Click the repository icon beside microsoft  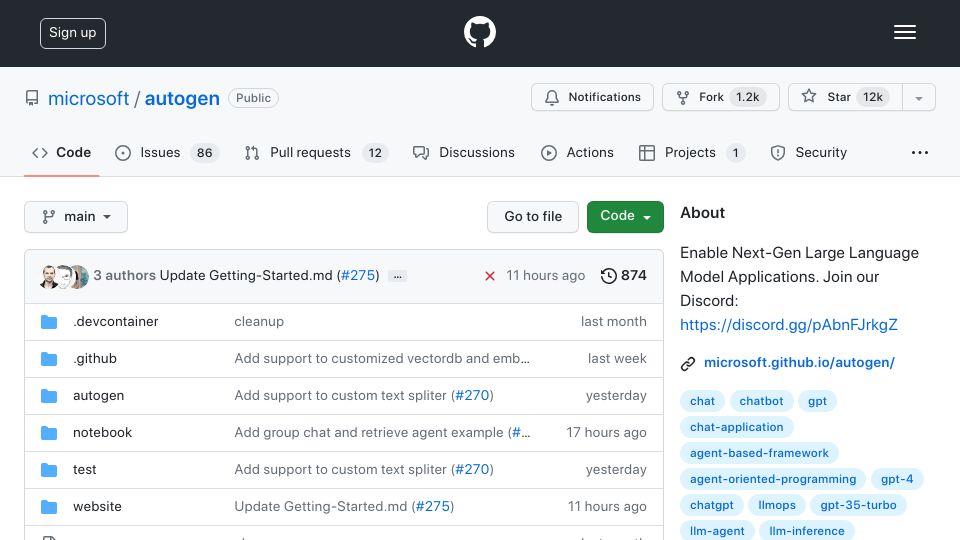(32, 98)
